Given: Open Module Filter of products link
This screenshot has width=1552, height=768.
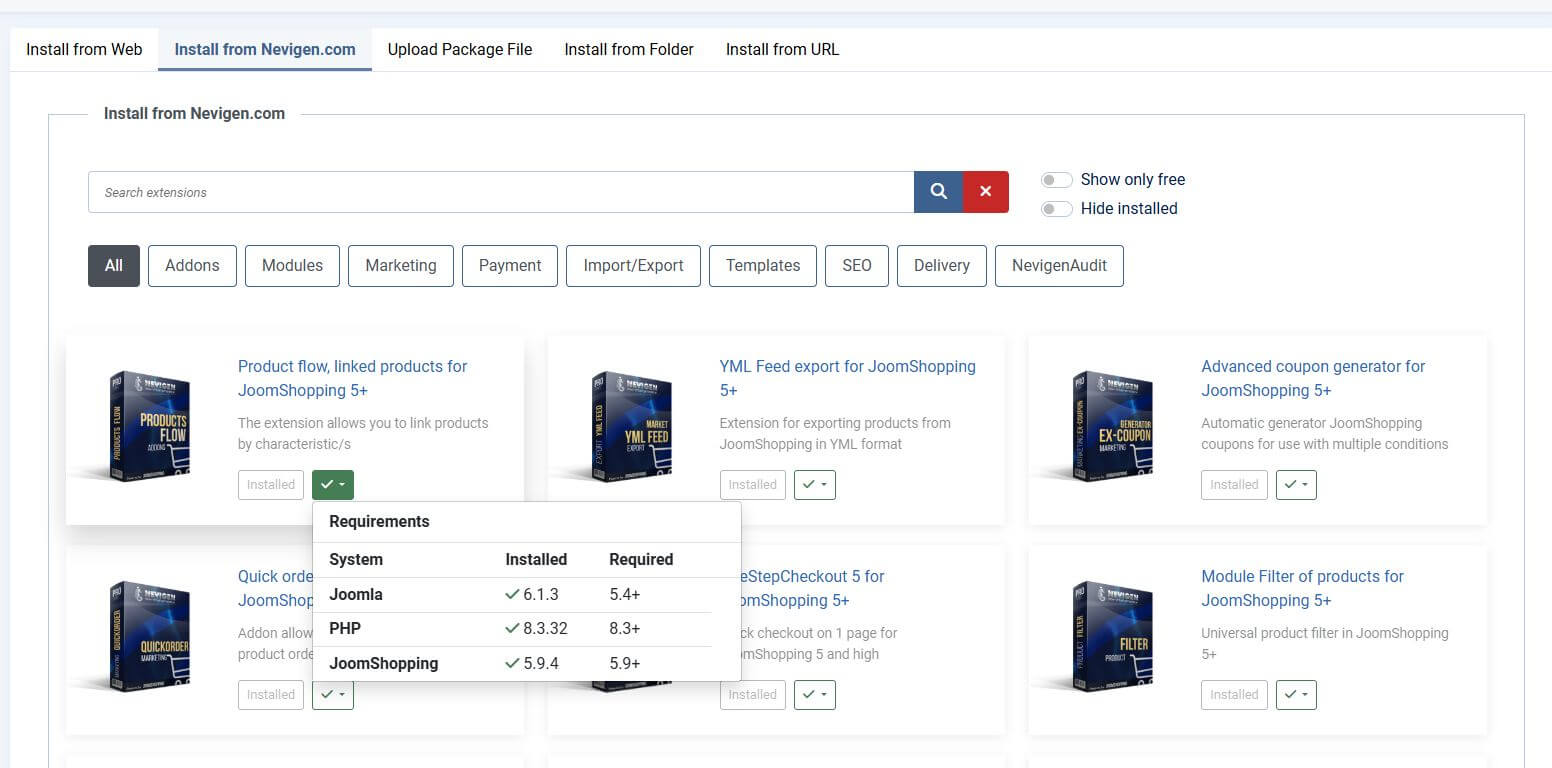Looking at the screenshot, I should coord(1302,588).
